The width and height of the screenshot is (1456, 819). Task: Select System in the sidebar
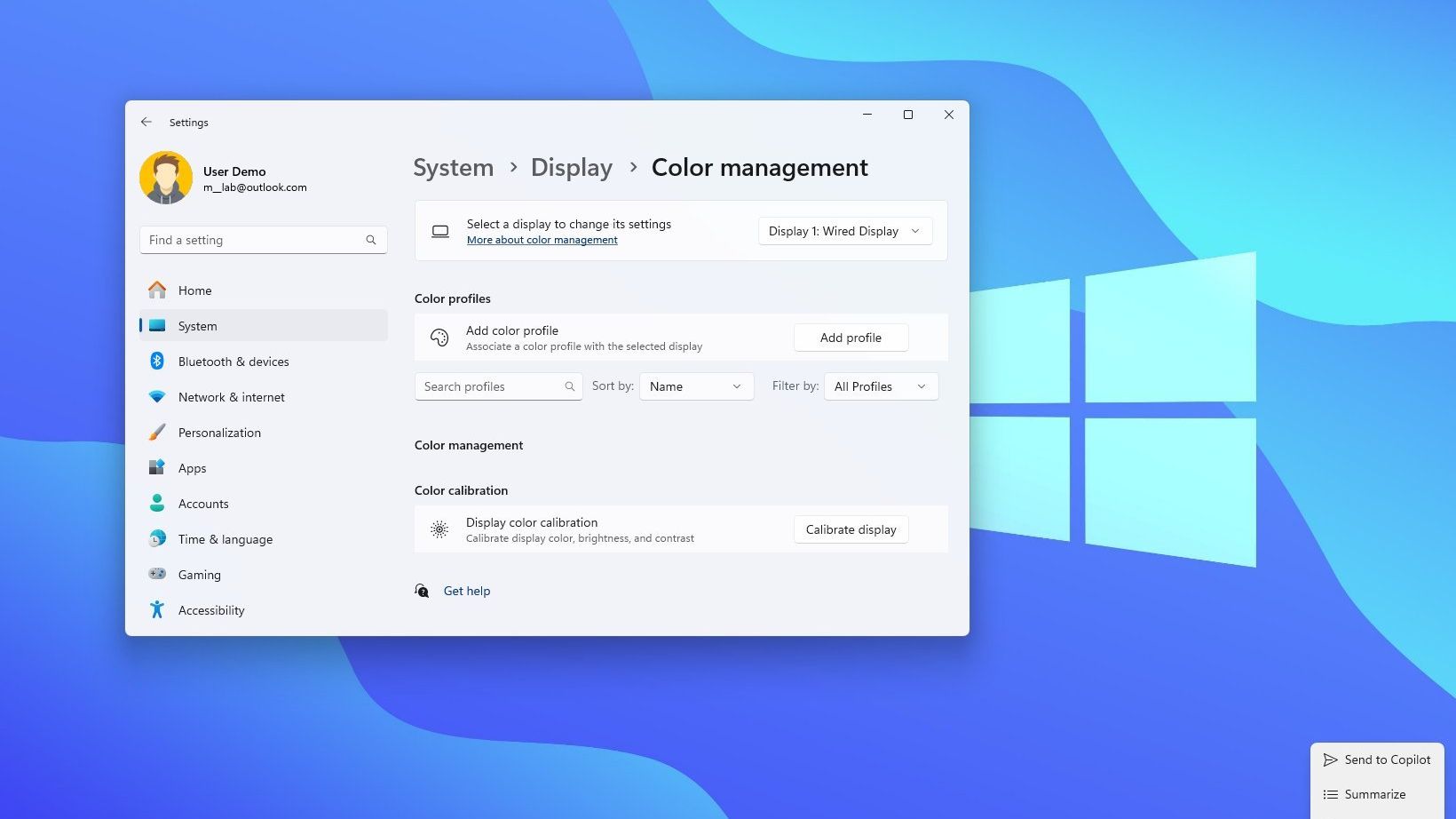coord(264,326)
